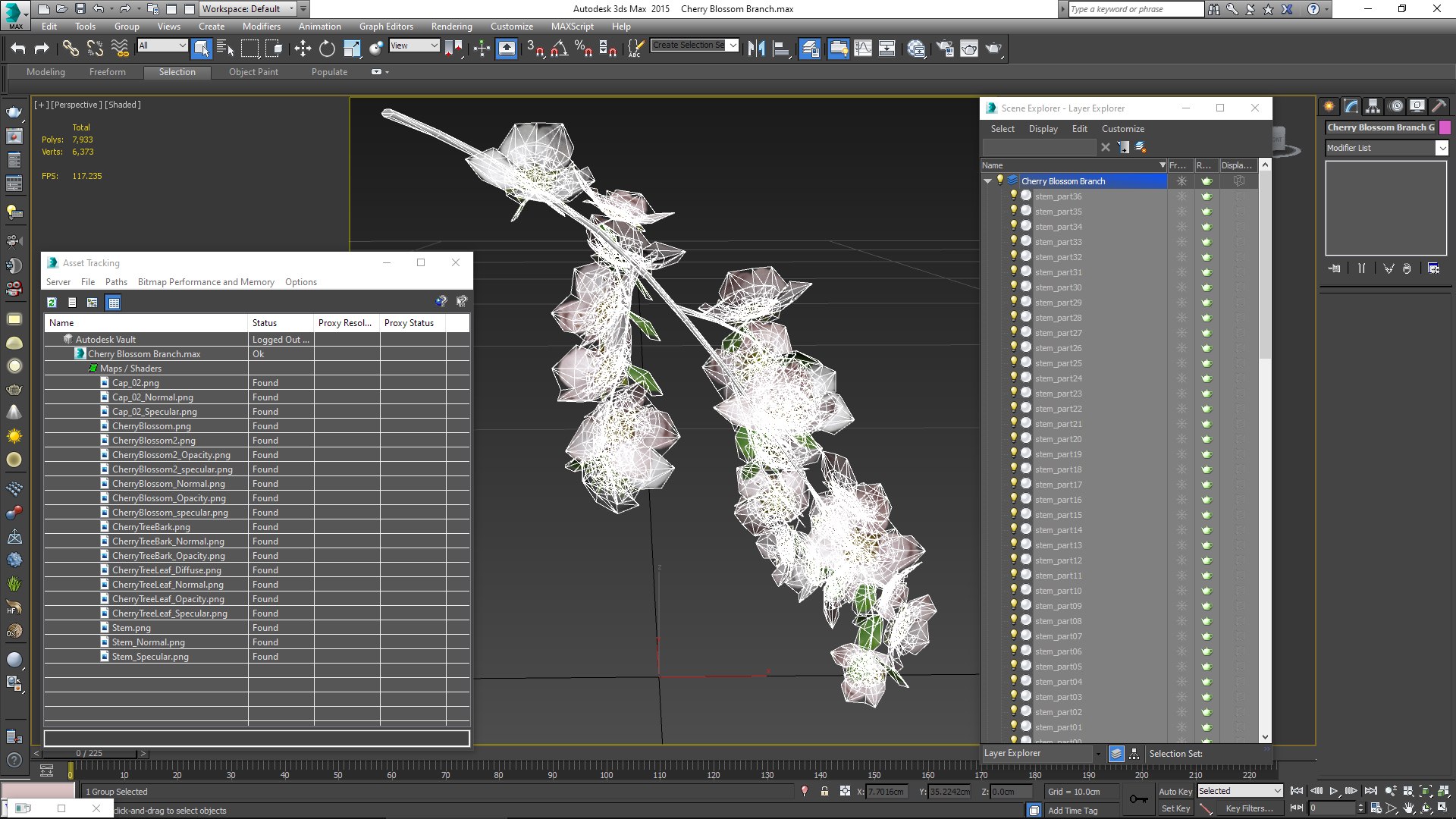Open the Modifiers menu
This screenshot has height=819, width=1456.
click(x=261, y=26)
